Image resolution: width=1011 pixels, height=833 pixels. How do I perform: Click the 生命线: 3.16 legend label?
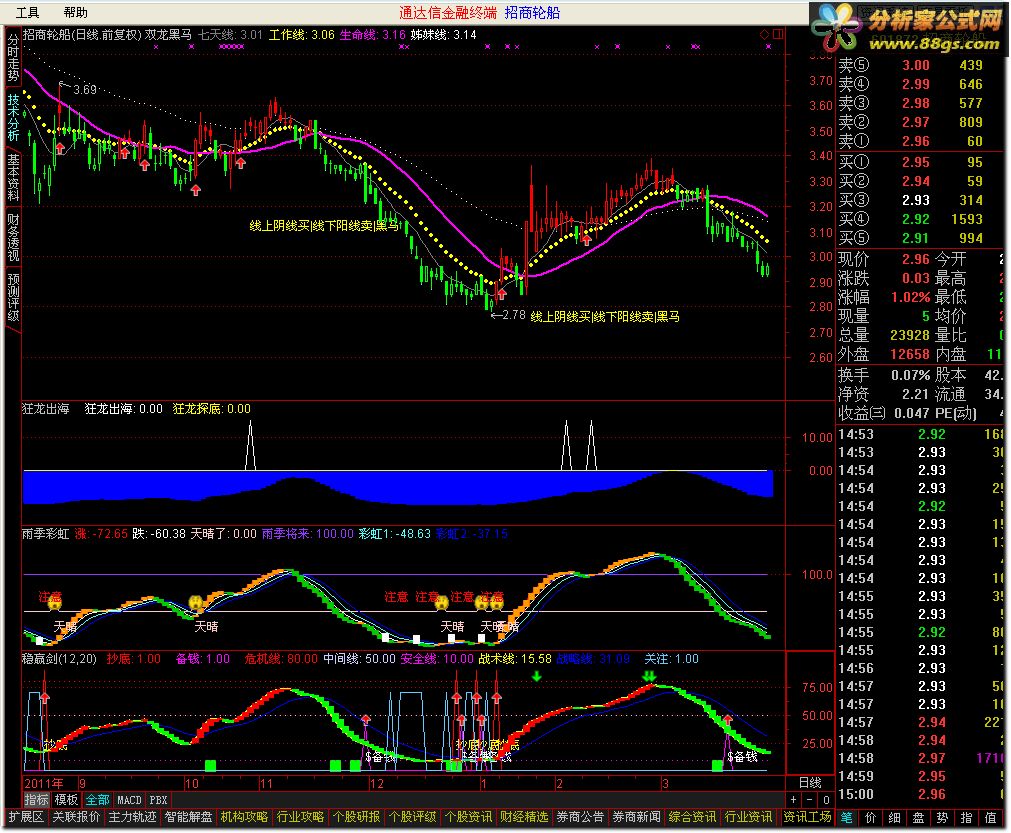pos(373,35)
